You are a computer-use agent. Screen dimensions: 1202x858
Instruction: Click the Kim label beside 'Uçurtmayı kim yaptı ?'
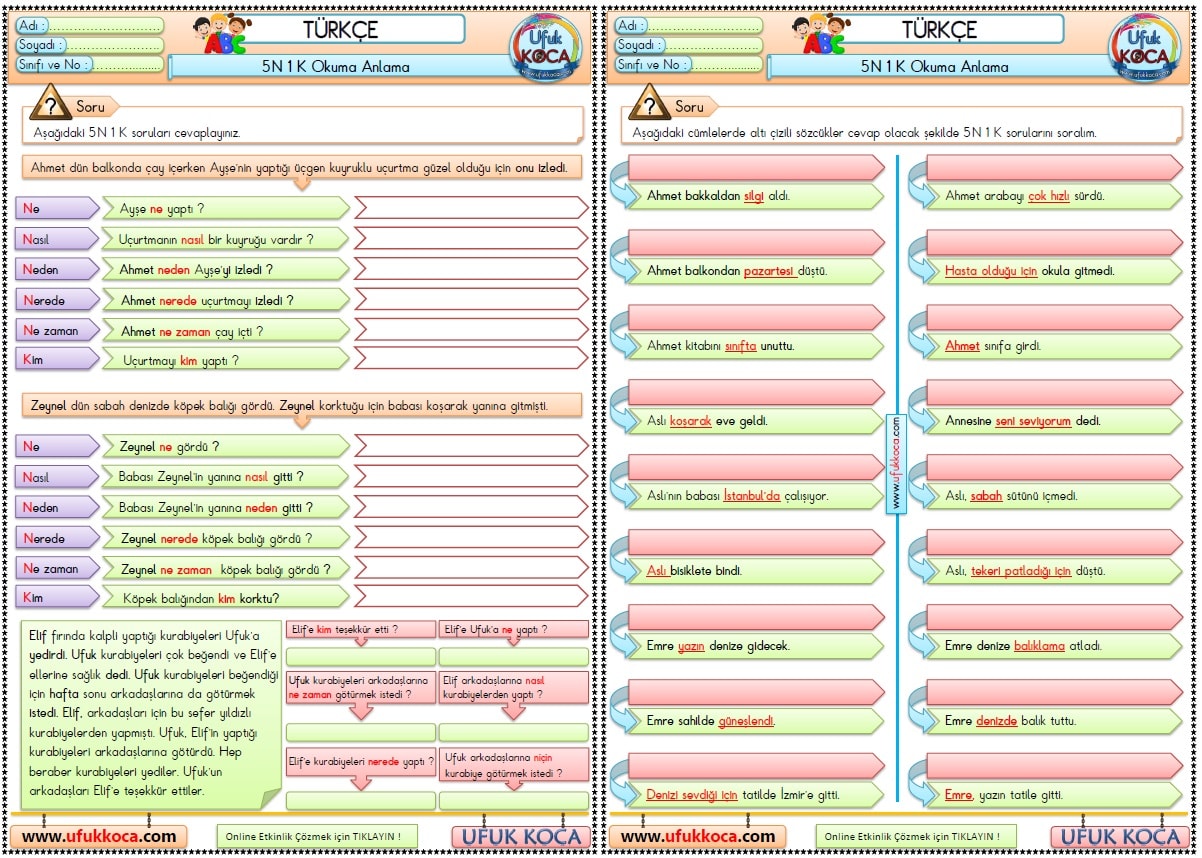[58, 358]
